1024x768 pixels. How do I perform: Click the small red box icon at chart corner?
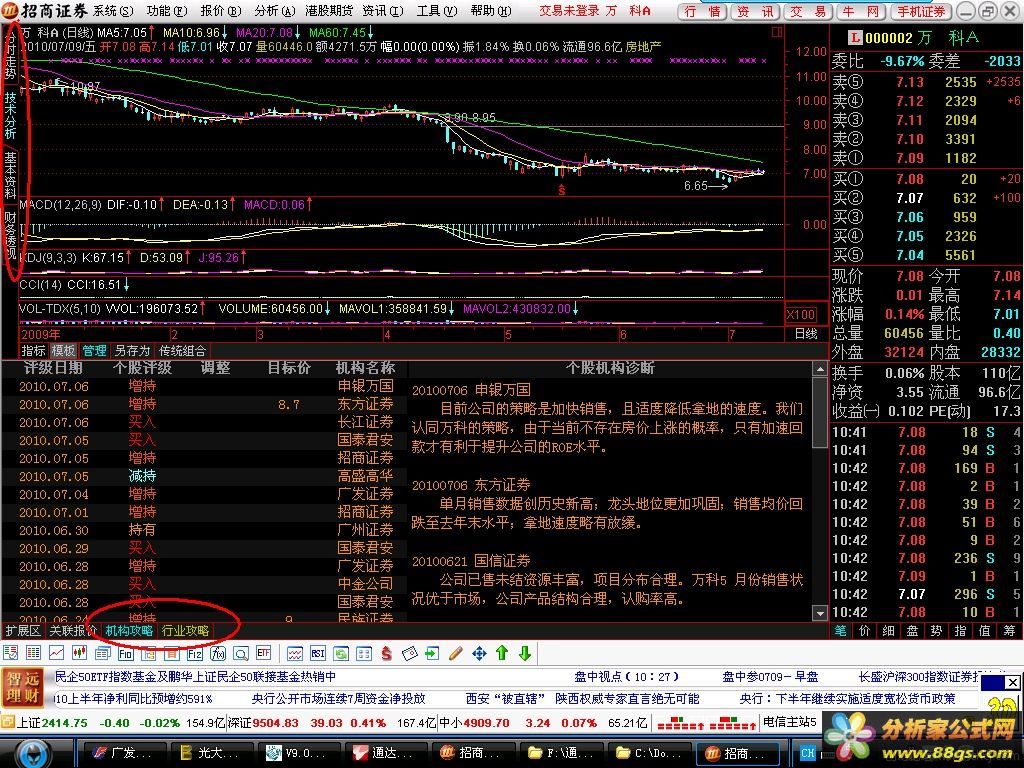point(776,31)
